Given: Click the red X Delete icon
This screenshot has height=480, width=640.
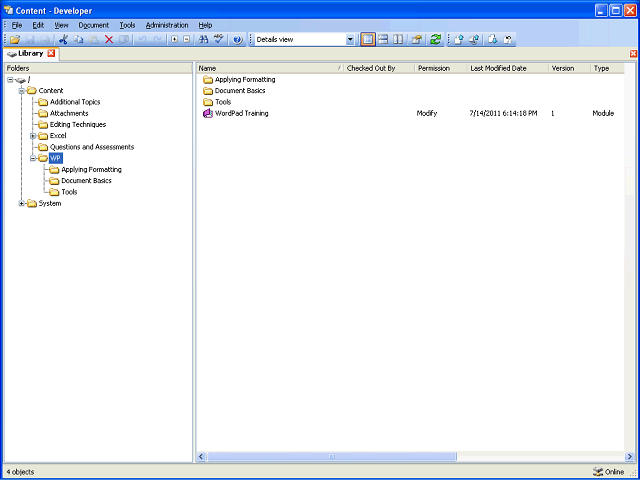Looking at the screenshot, I should (x=109, y=40).
